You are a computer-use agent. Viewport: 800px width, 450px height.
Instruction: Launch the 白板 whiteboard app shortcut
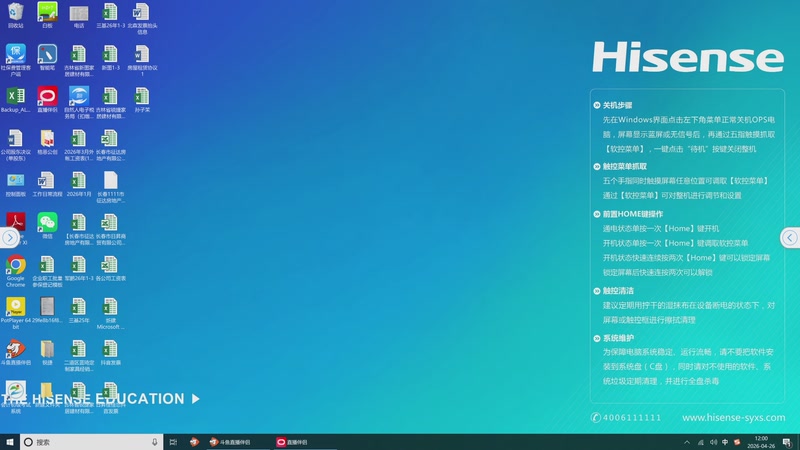coord(47,15)
